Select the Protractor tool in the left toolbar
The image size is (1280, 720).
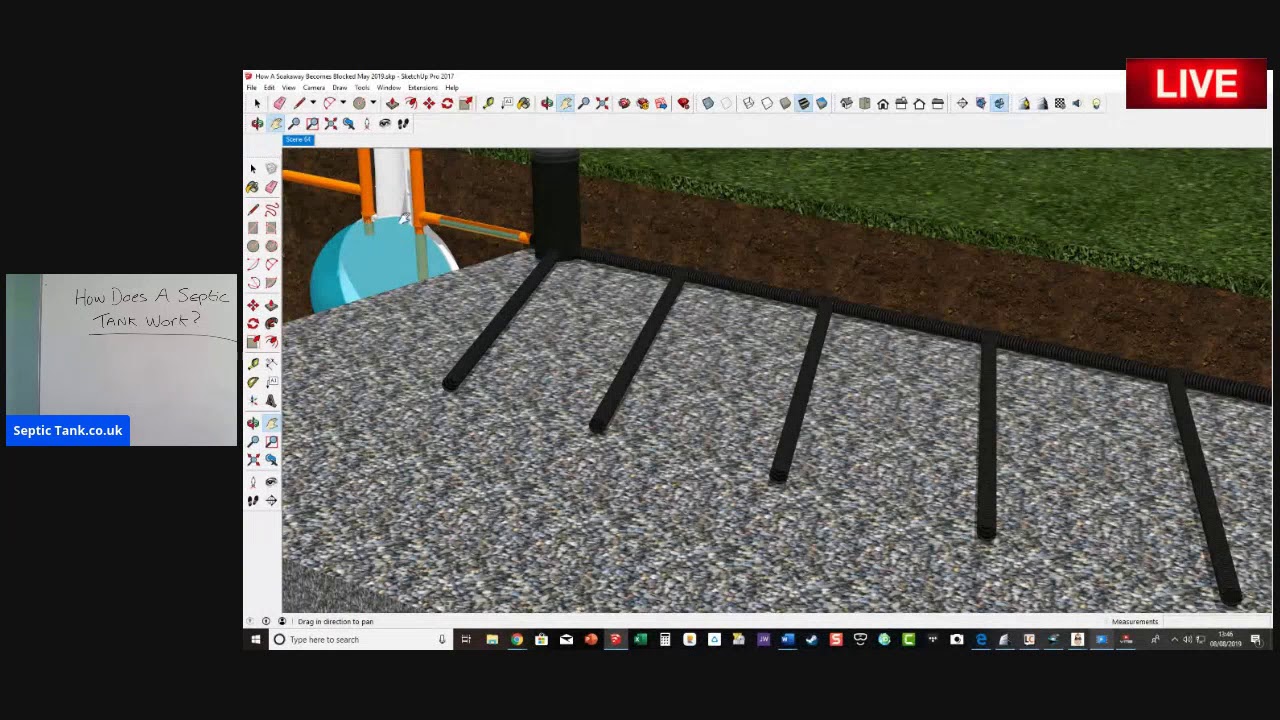point(253,382)
